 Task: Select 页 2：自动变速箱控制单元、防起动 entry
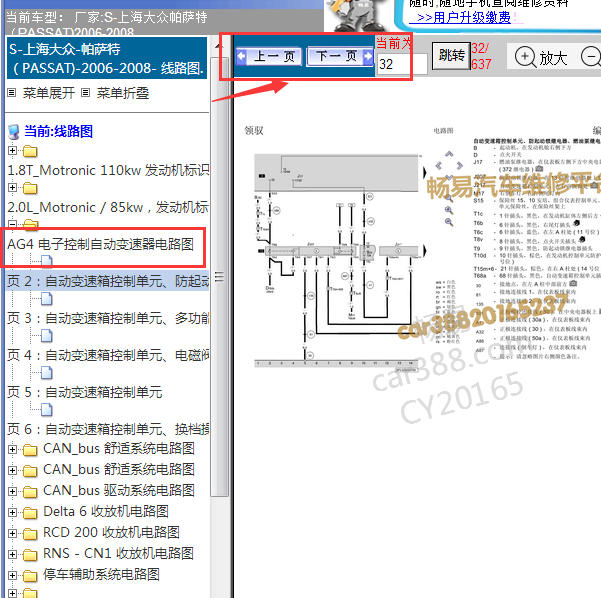coord(108,281)
